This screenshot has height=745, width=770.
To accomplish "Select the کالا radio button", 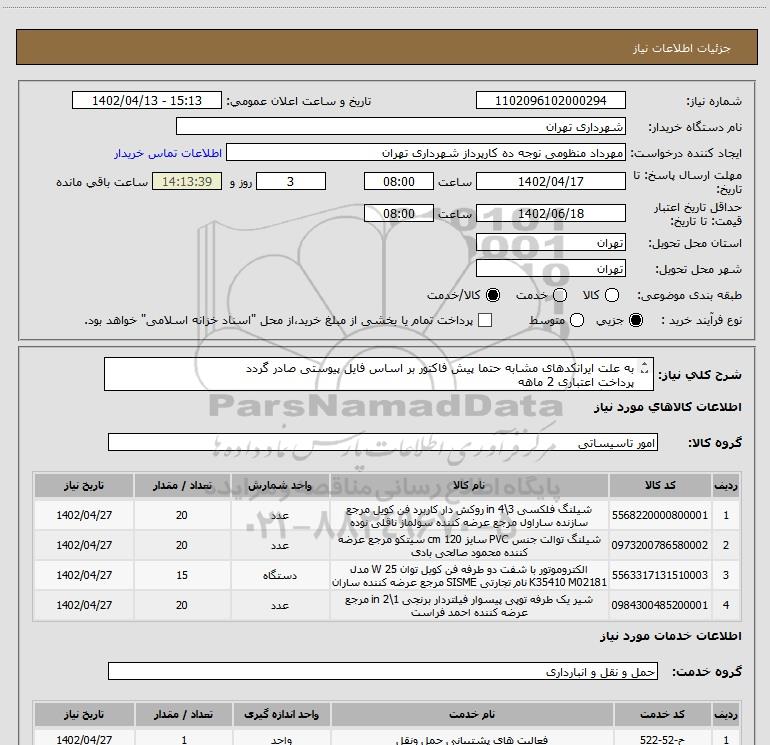I will tap(612, 295).
